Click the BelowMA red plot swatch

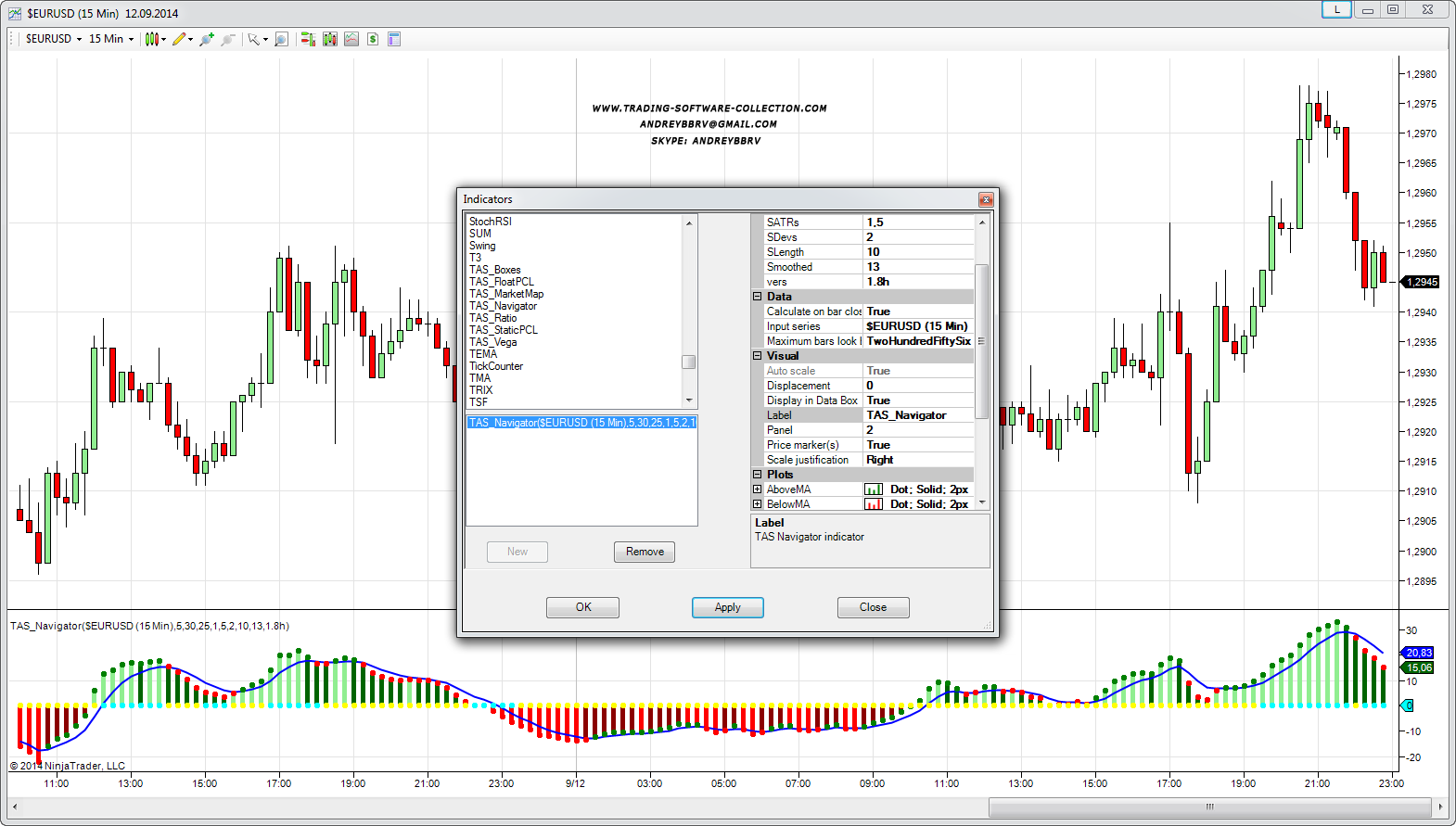click(x=873, y=504)
